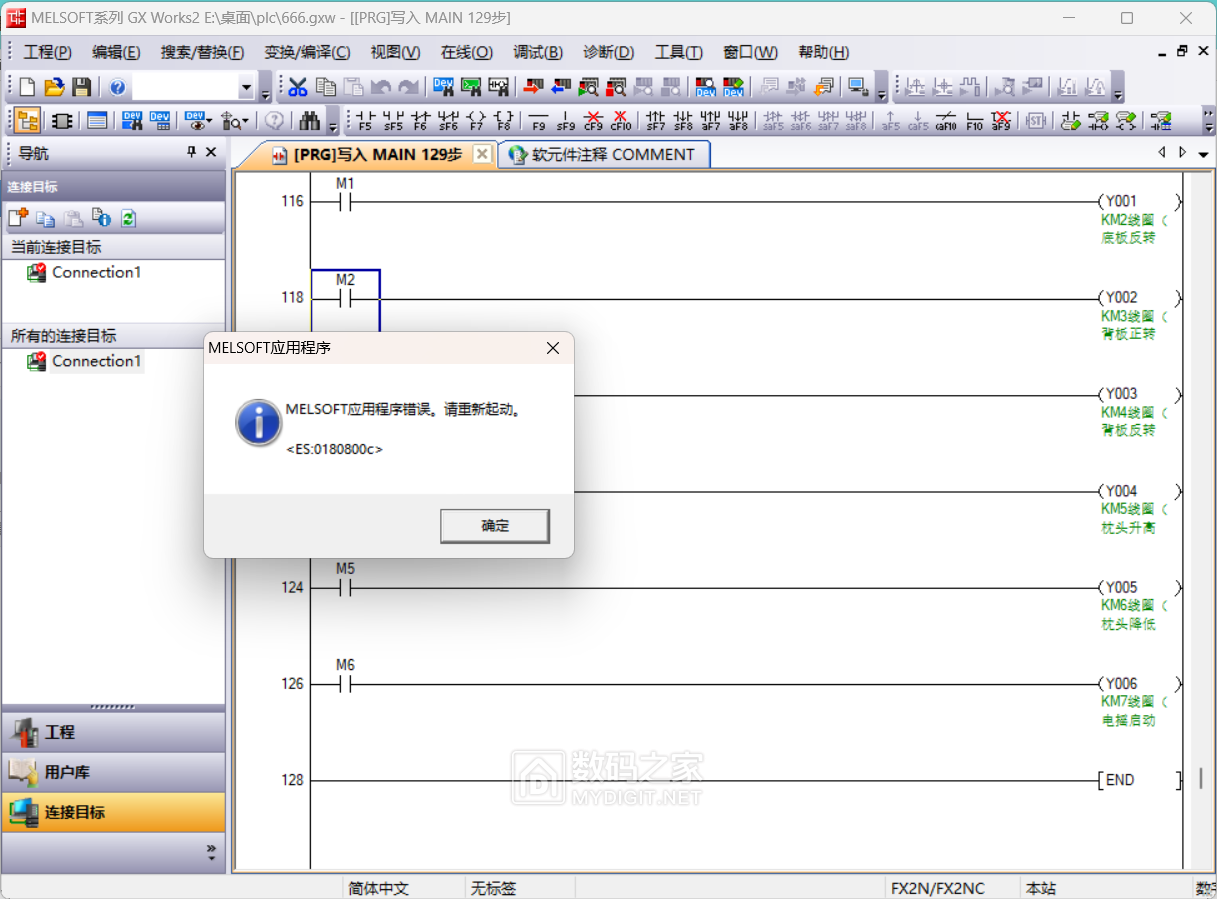Click the Read from PLC icon
This screenshot has height=899, width=1217.
coord(560,87)
